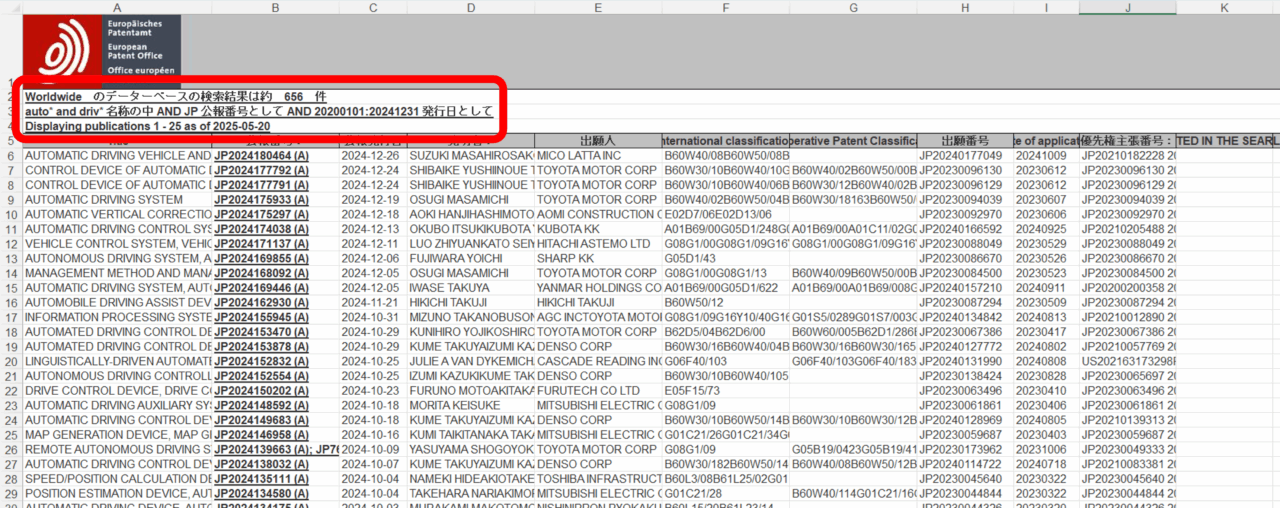Click classification cell G05D1/43

[x=725, y=258]
